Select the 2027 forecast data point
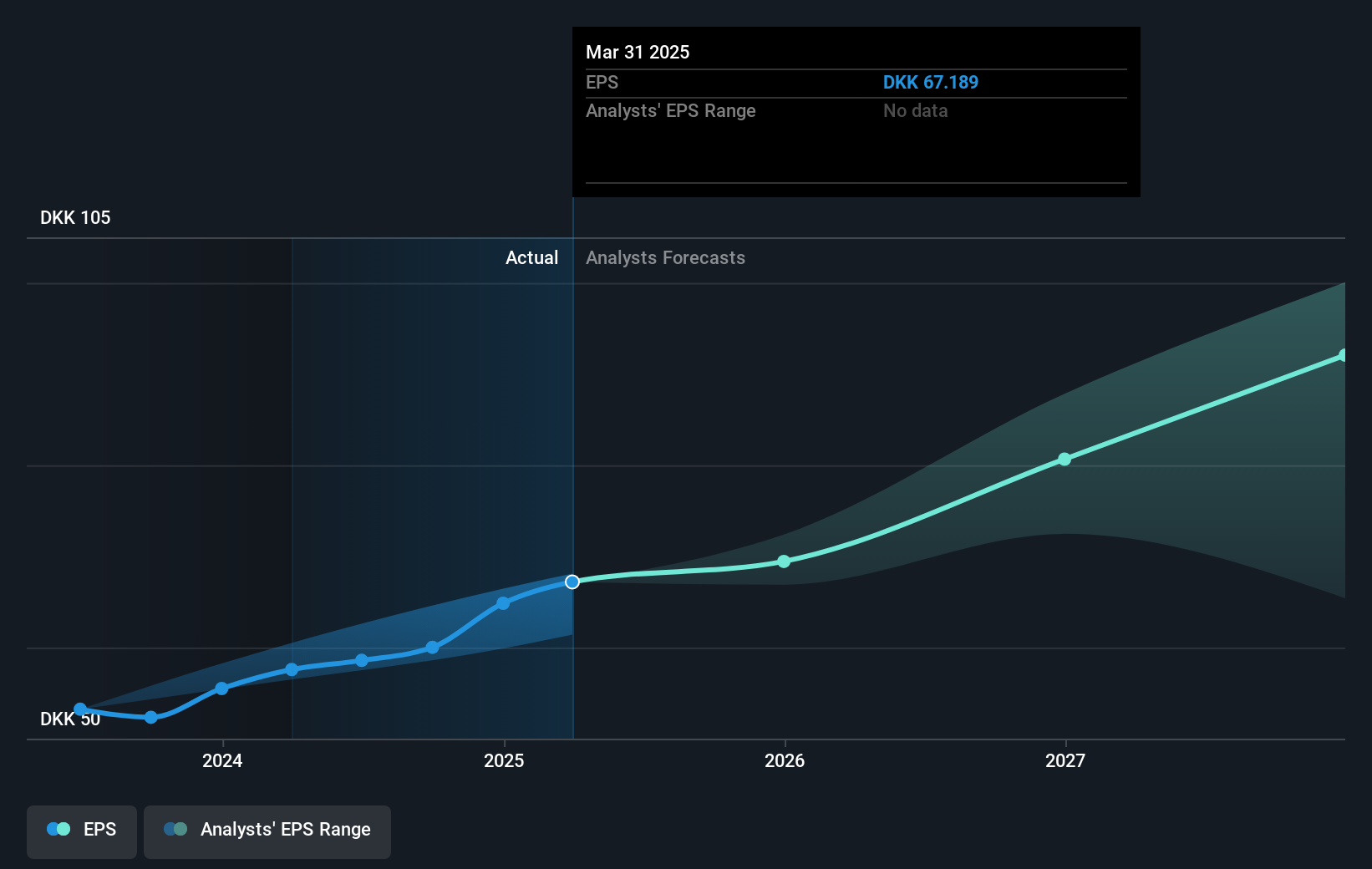Screen dimensions: 1372x869 pyautogui.click(x=1065, y=460)
